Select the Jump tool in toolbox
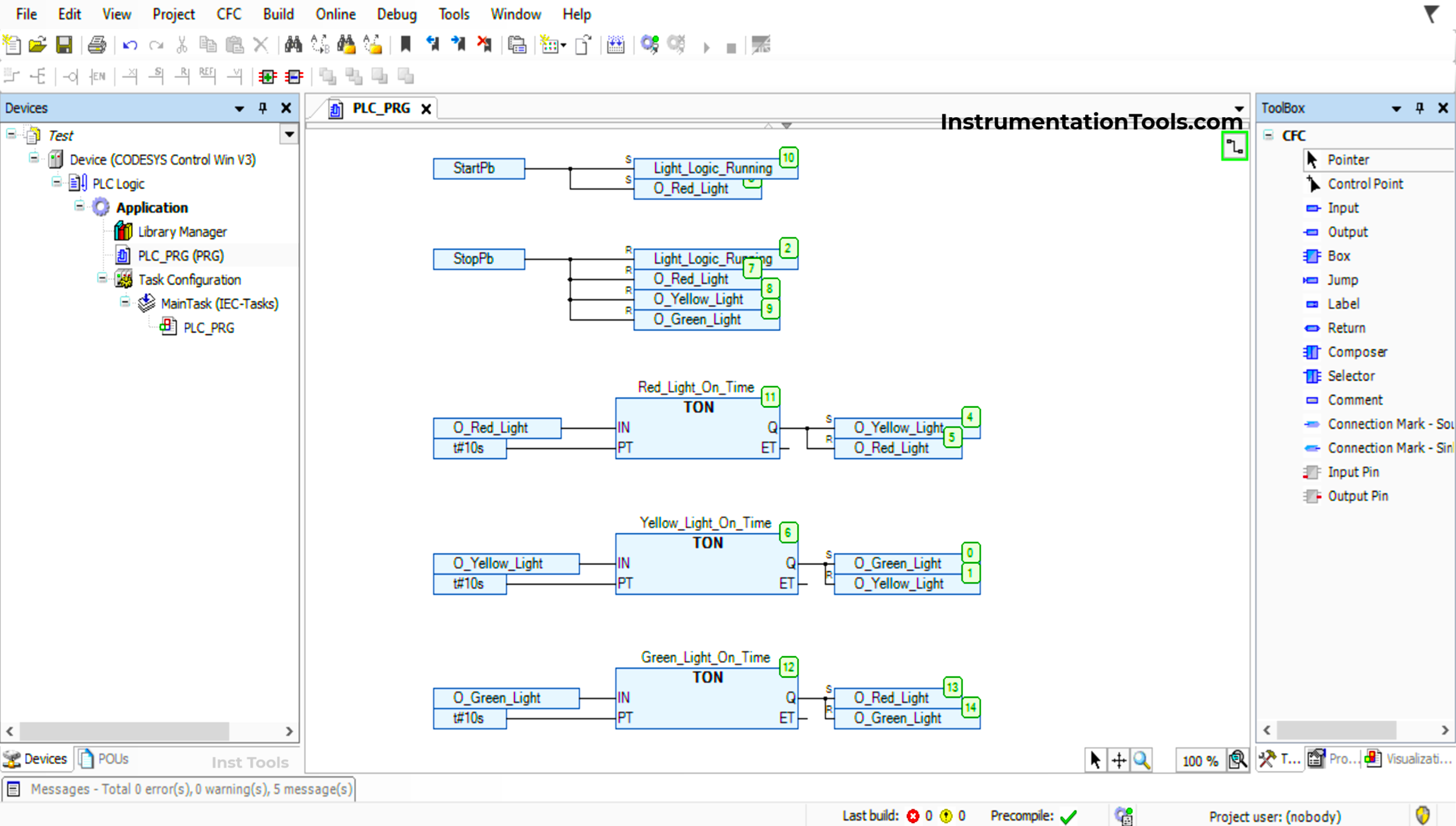 pyautogui.click(x=1341, y=280)
